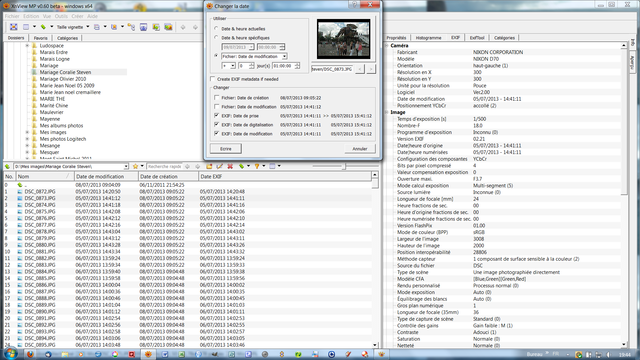Image resolution: width=640 pixels, height=360 pixels.
Task: Click the Ecrire button
Action: pos(226,149)
